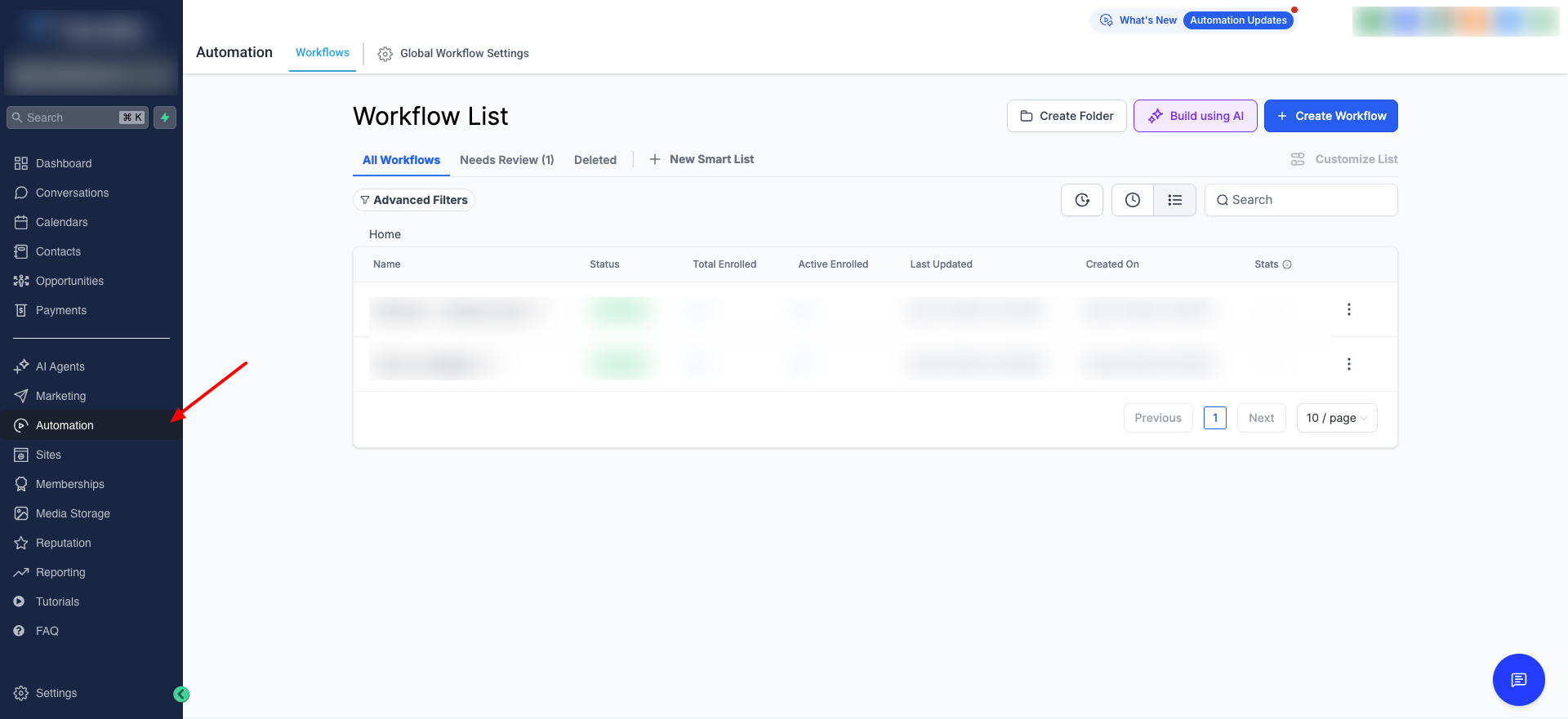
Task: Toggle the recent activity clock-arrow button
Action: click(1081, 200)
